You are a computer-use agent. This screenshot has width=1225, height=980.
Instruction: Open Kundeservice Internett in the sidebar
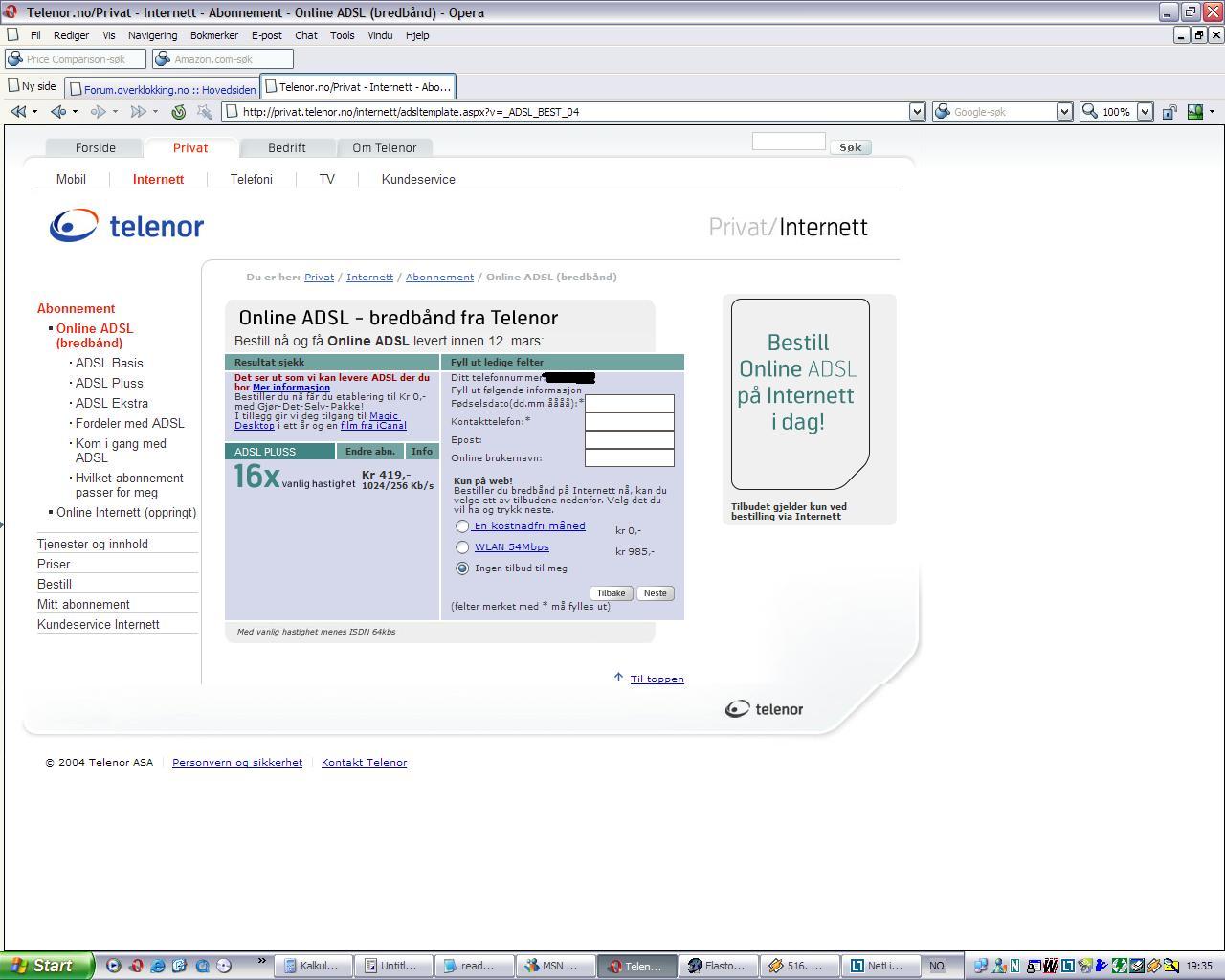click(x=99, y=624)
